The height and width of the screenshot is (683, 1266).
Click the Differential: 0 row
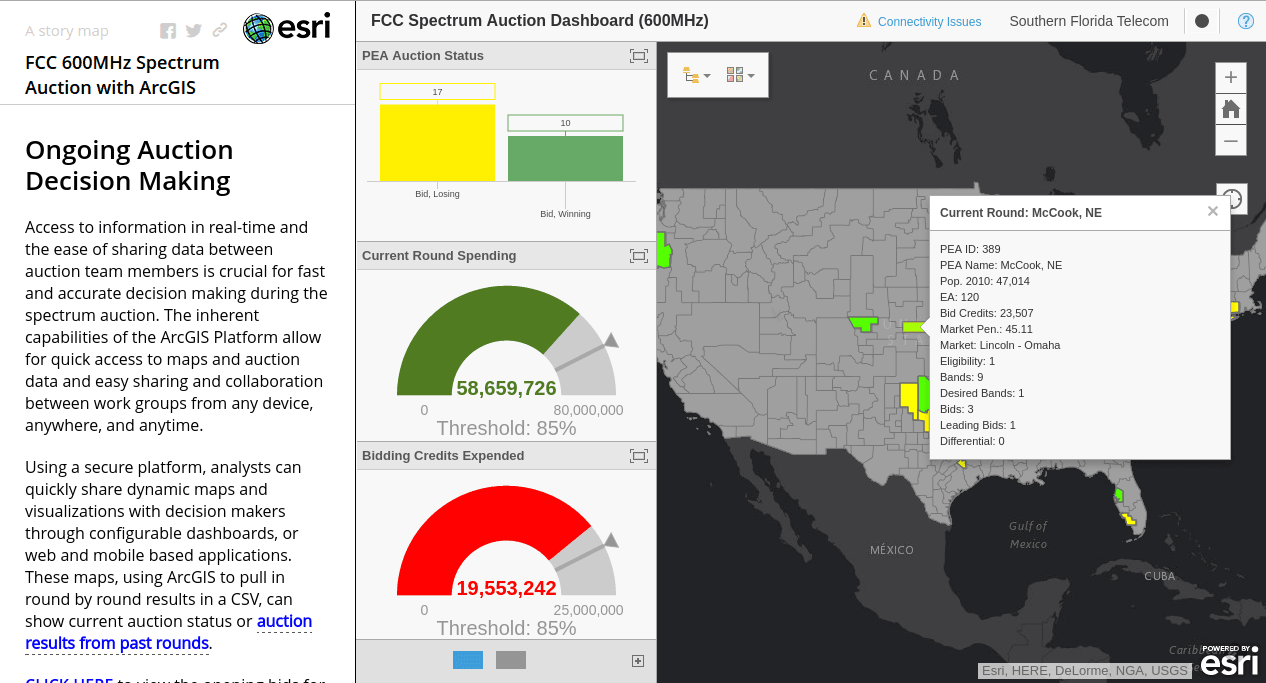[x=972, y=441]
